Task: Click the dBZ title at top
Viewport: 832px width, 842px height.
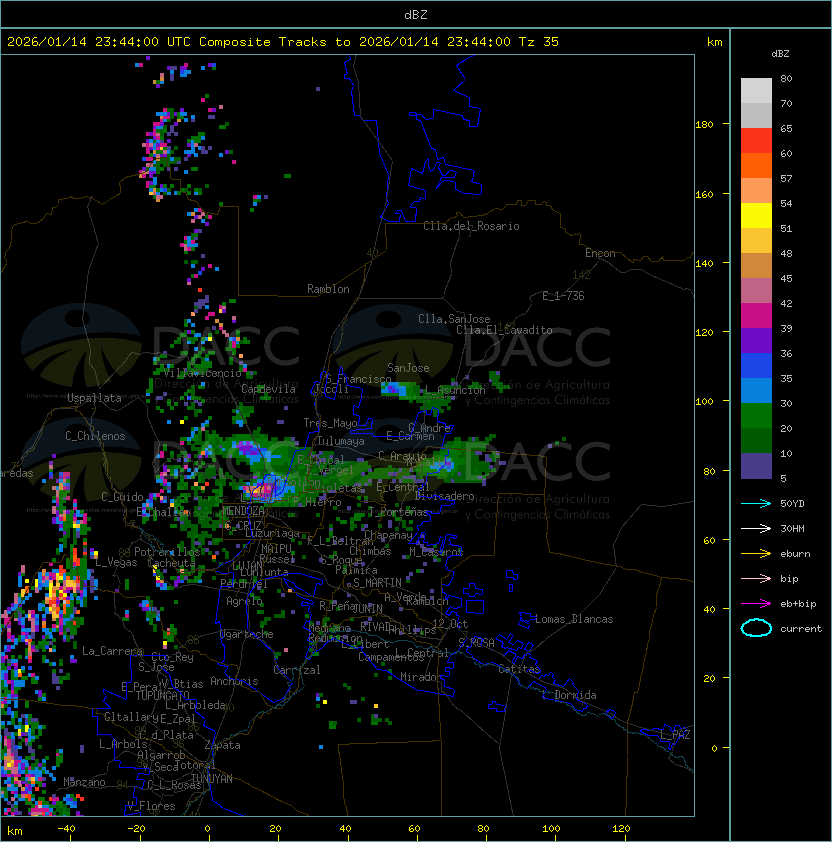Action: click(x=416, y=14)
